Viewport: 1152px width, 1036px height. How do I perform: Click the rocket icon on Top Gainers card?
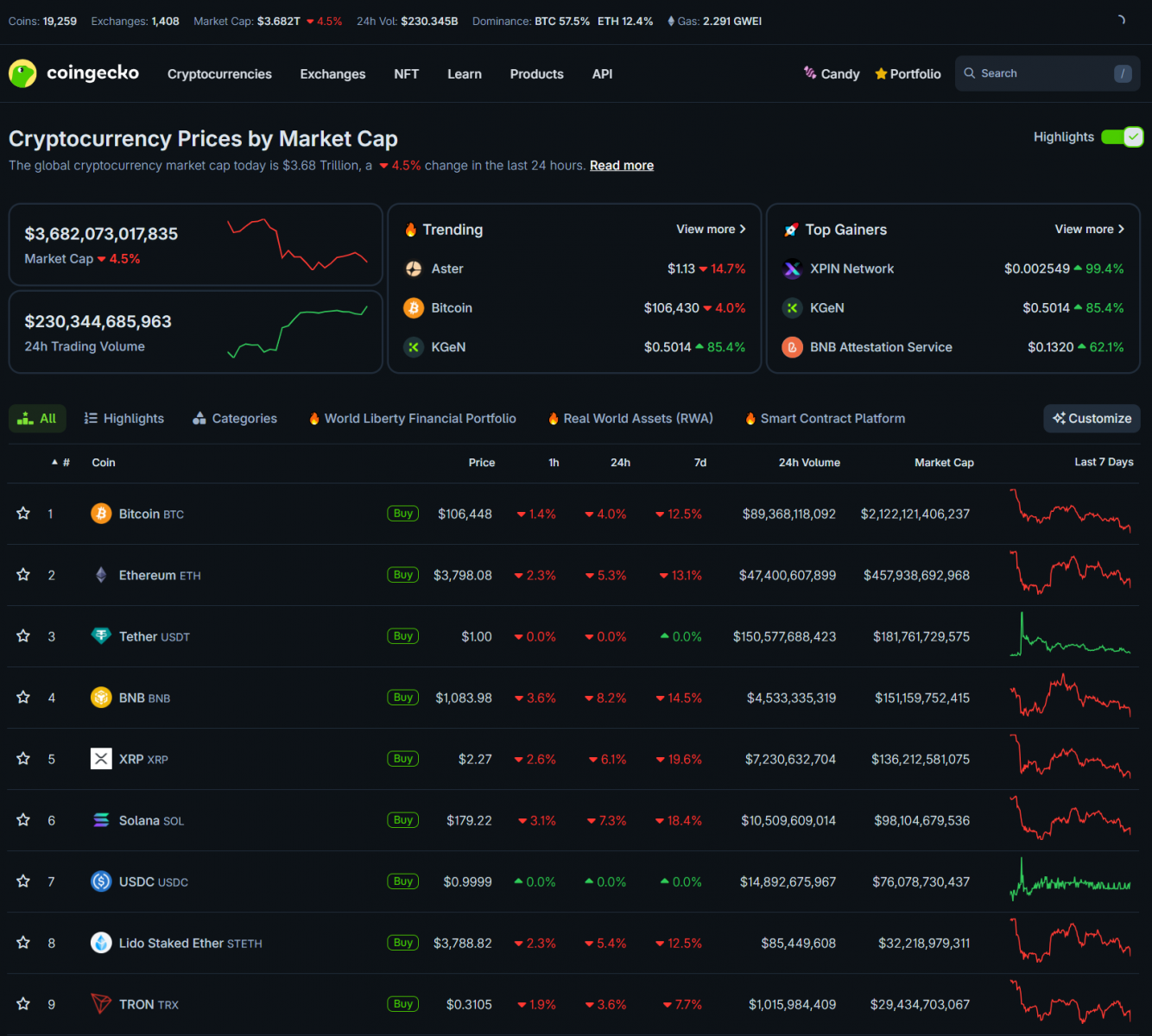click(x=791, y=230)
